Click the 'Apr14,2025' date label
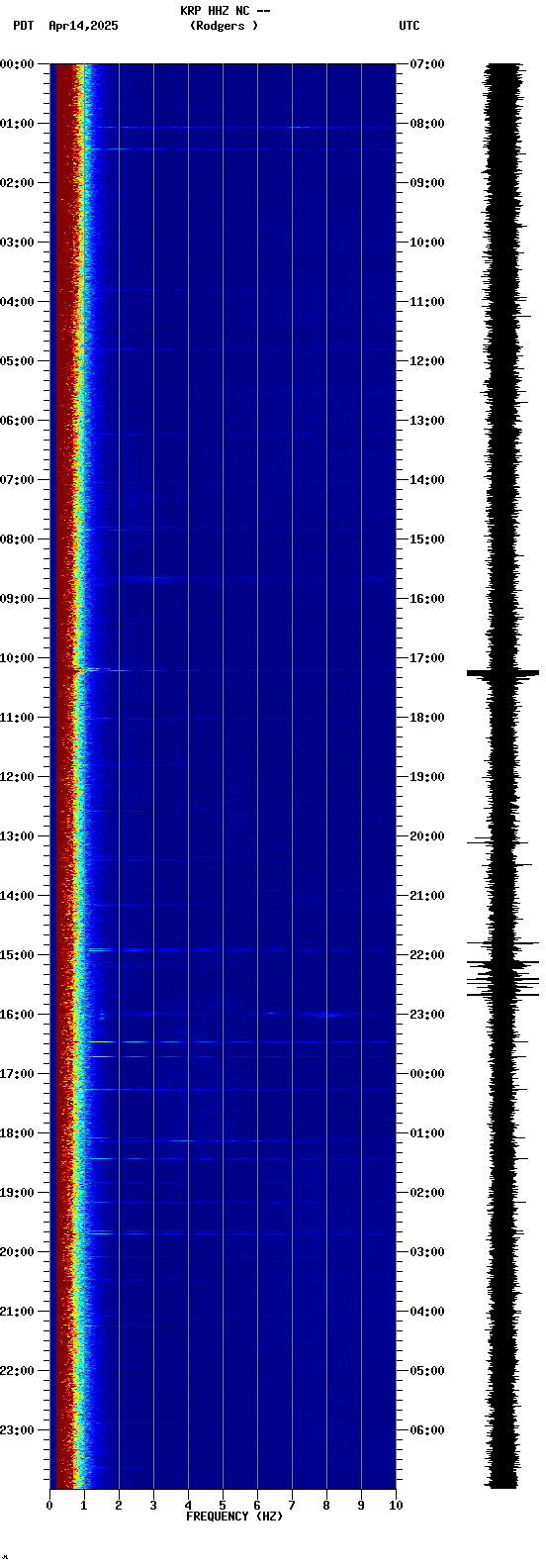This screenshot has width=546, height=1568. (x=83, y=26)
